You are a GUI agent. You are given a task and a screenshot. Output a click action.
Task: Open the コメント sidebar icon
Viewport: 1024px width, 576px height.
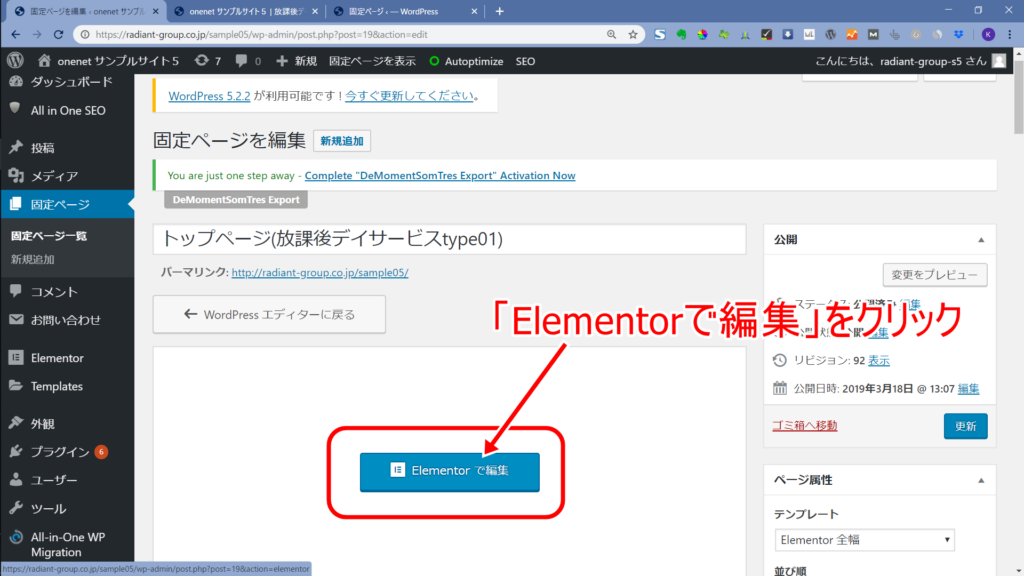[16, 292]
